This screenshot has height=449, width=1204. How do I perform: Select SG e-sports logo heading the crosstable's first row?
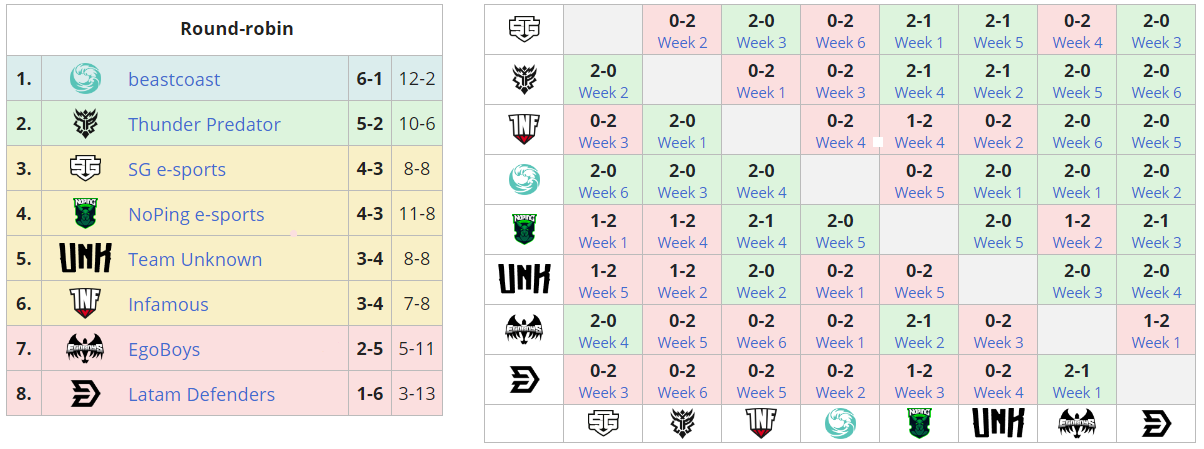coord(524,30)
